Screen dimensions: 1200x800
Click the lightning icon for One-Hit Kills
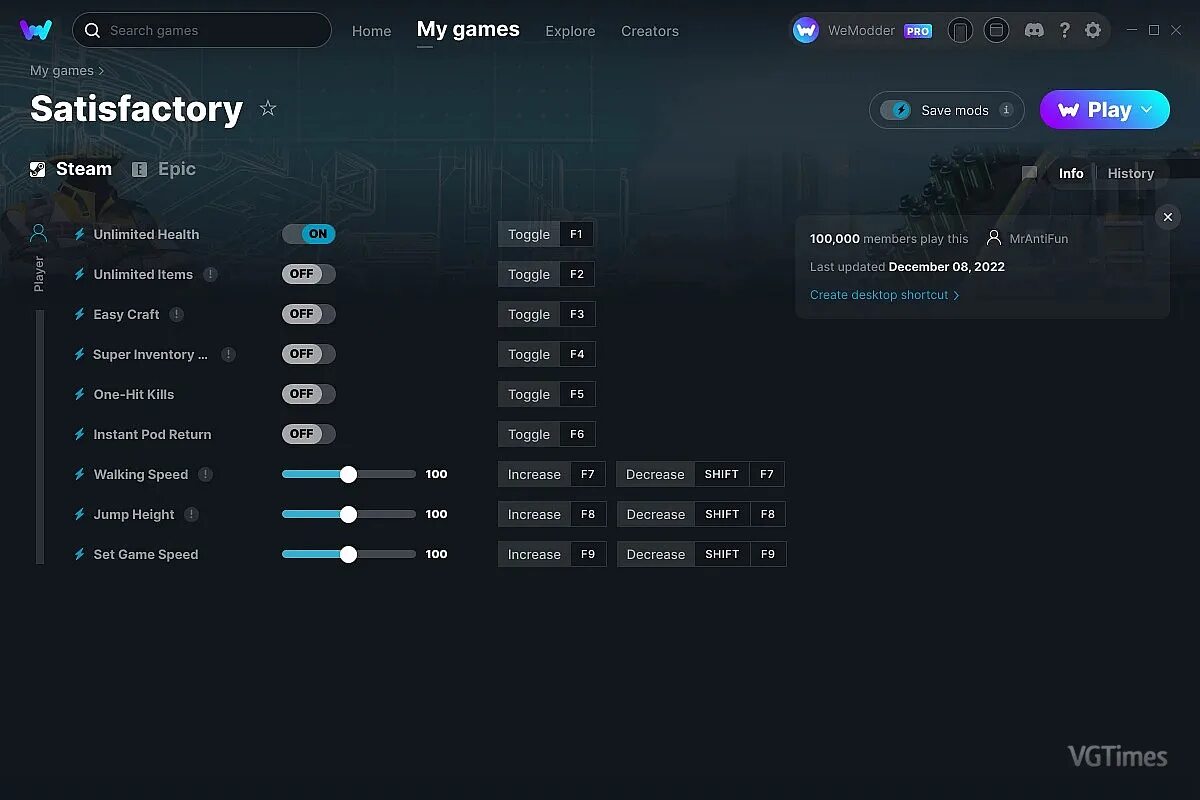[80, 394]
